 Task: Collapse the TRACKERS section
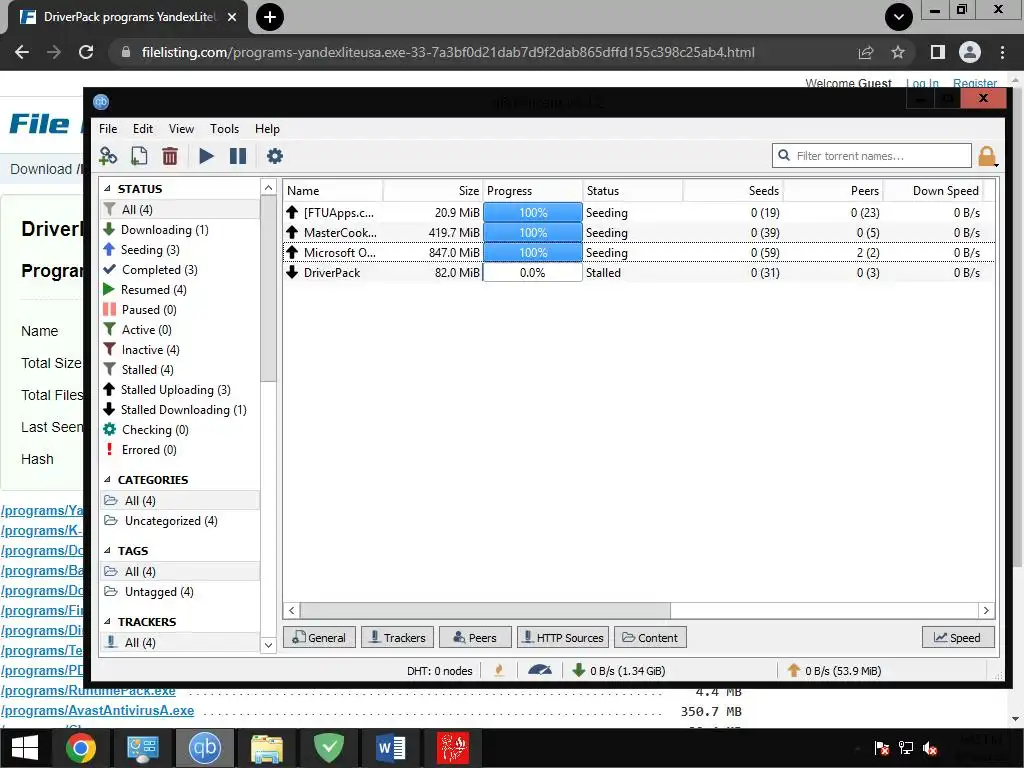pyautogui.click(x=108, y=622)
